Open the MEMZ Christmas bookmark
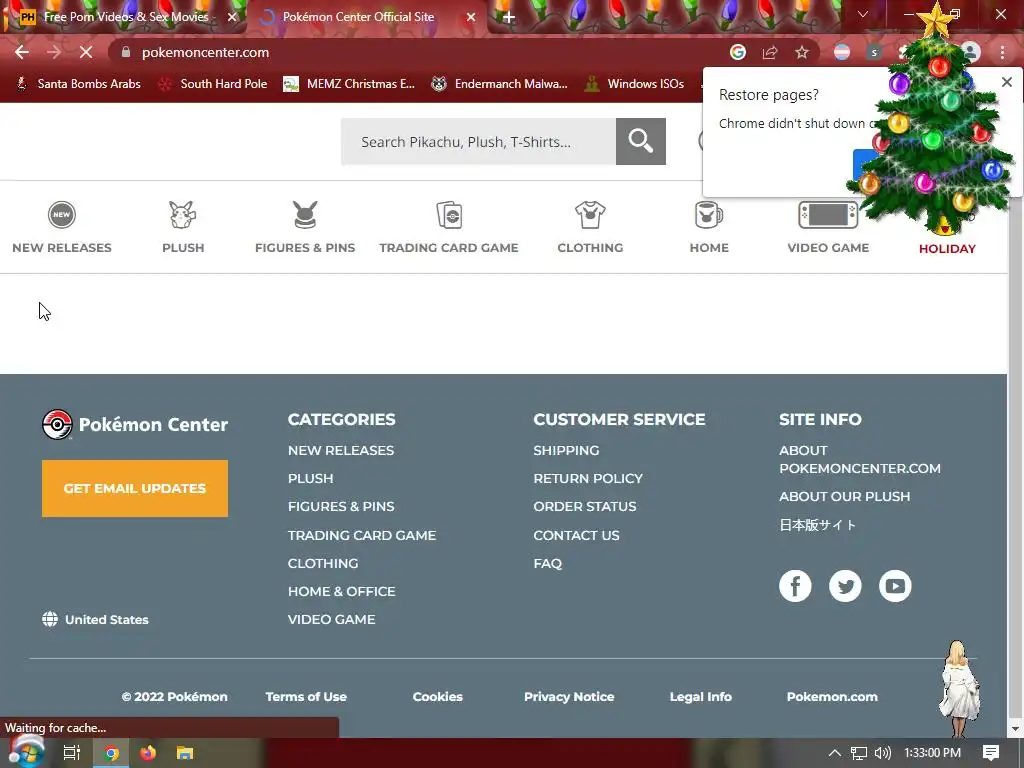The image size is (1024, 768). coord(349,84)
